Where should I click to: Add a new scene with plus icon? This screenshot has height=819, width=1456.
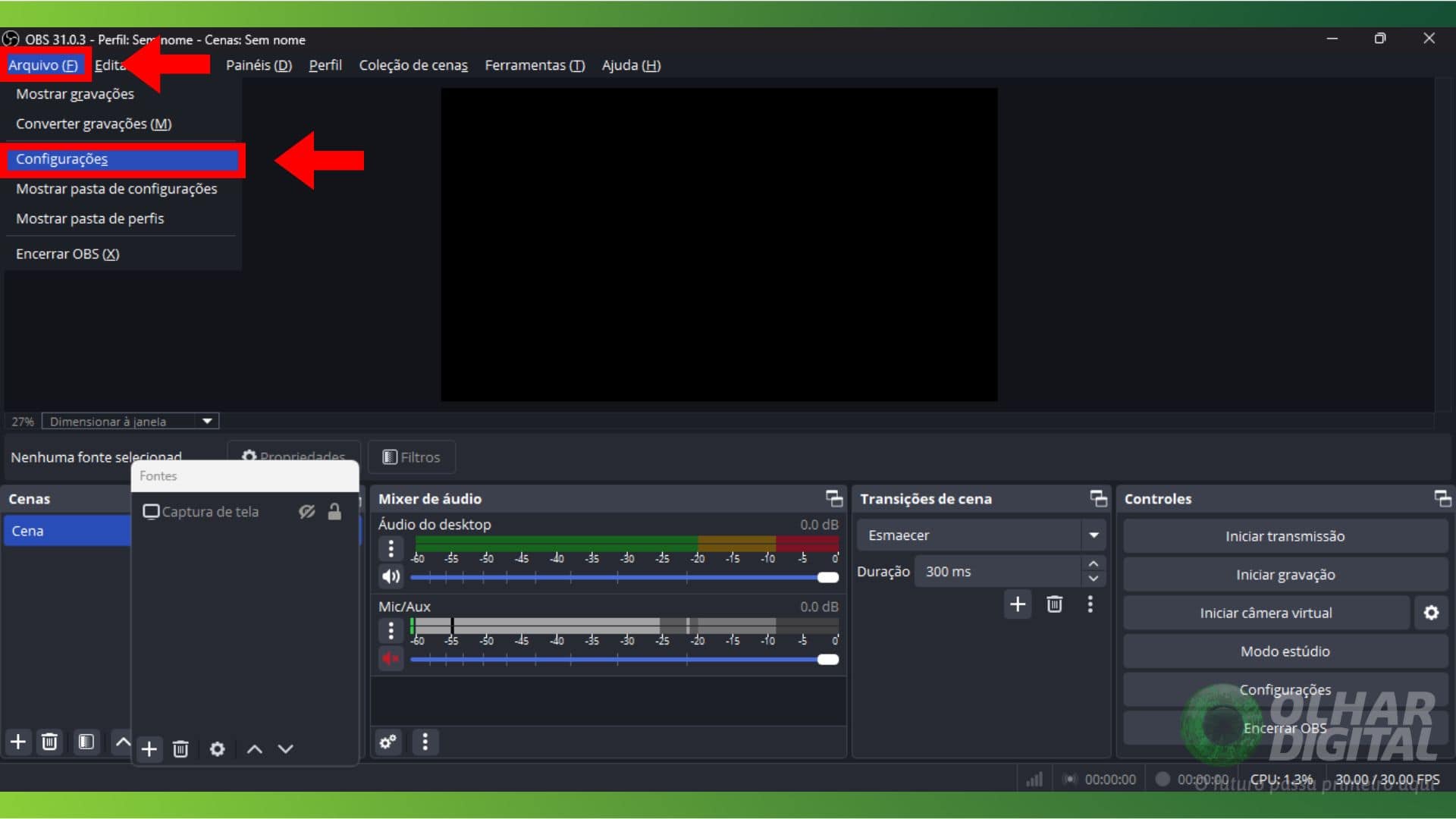pos(17,742)
